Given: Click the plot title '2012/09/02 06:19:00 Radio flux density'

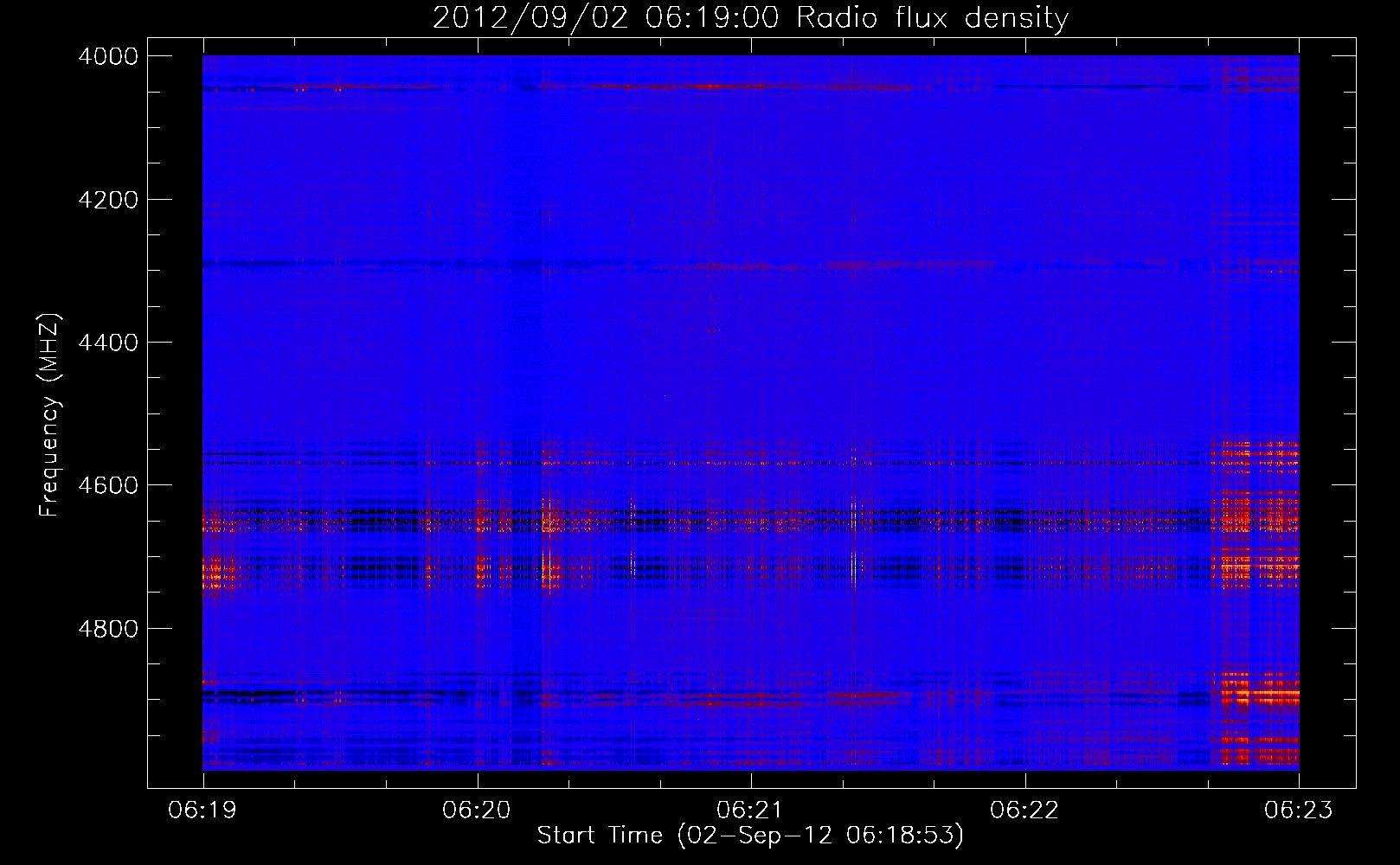Looking at the screenshot, I should pyautogui.click(x=750, y=18).
